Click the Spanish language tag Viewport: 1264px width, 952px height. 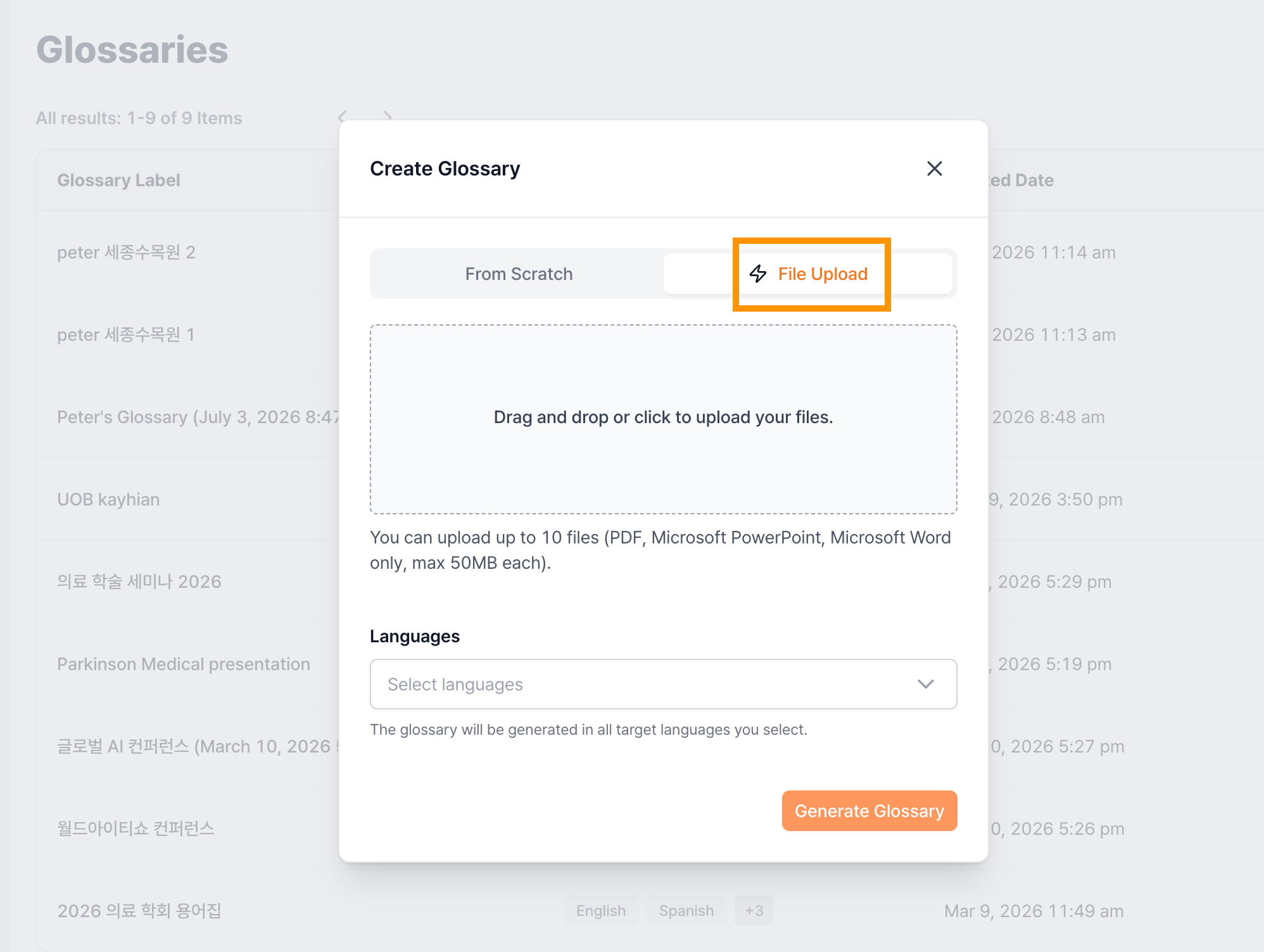tap(686, 911)
